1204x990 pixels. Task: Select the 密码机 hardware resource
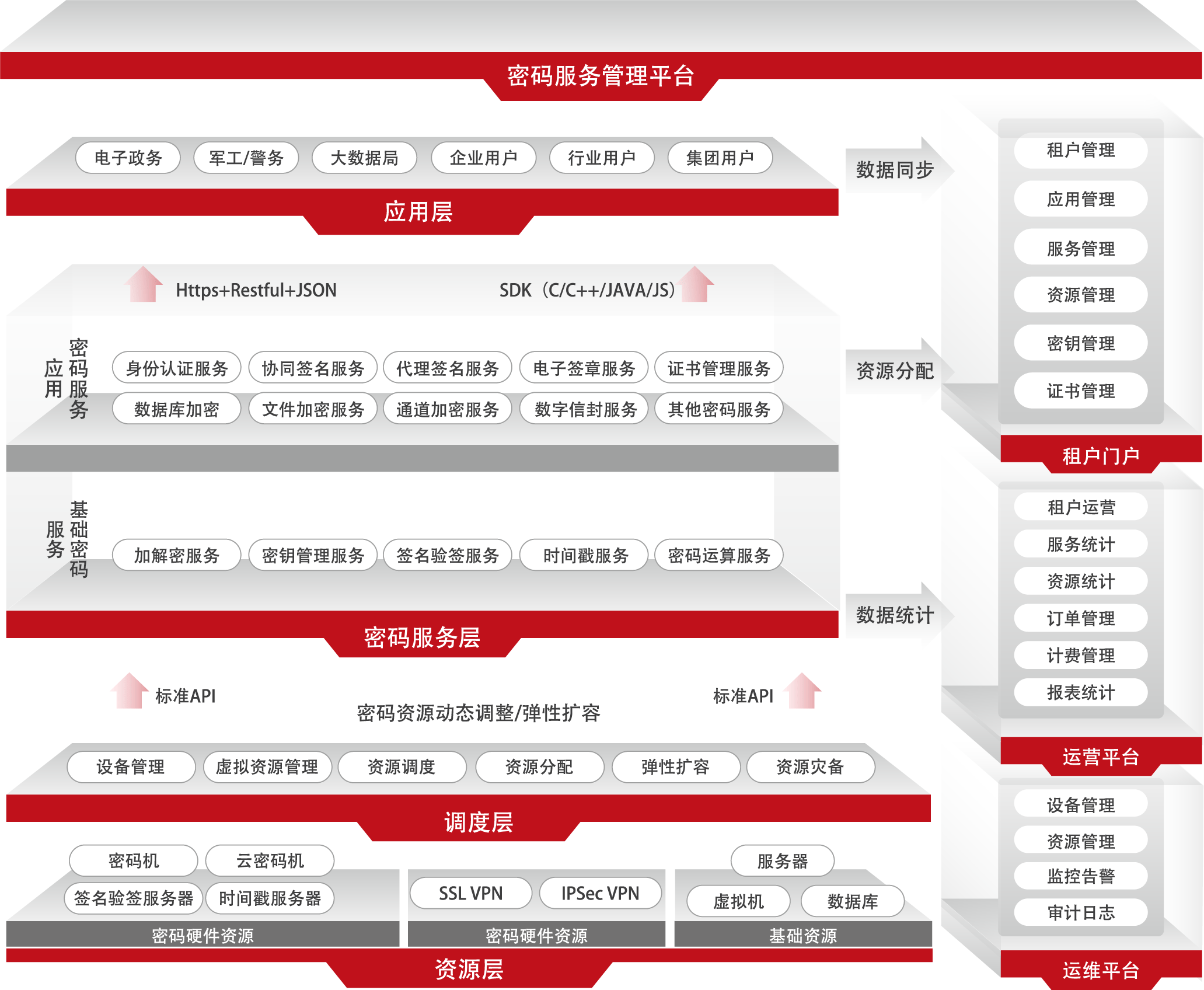tap(132, 860)
